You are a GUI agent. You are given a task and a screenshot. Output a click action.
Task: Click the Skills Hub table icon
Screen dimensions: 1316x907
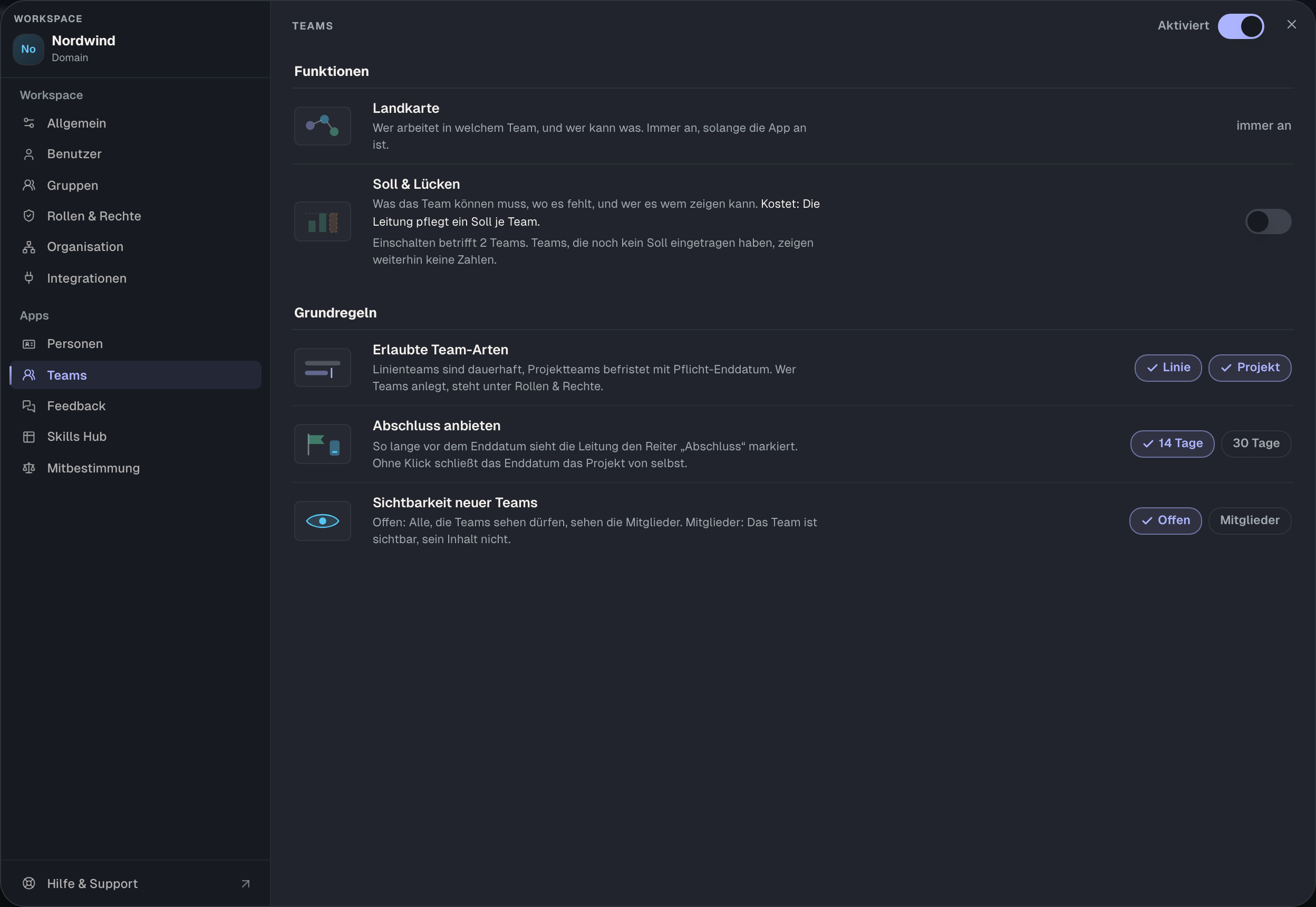click(x=29, y=437)
